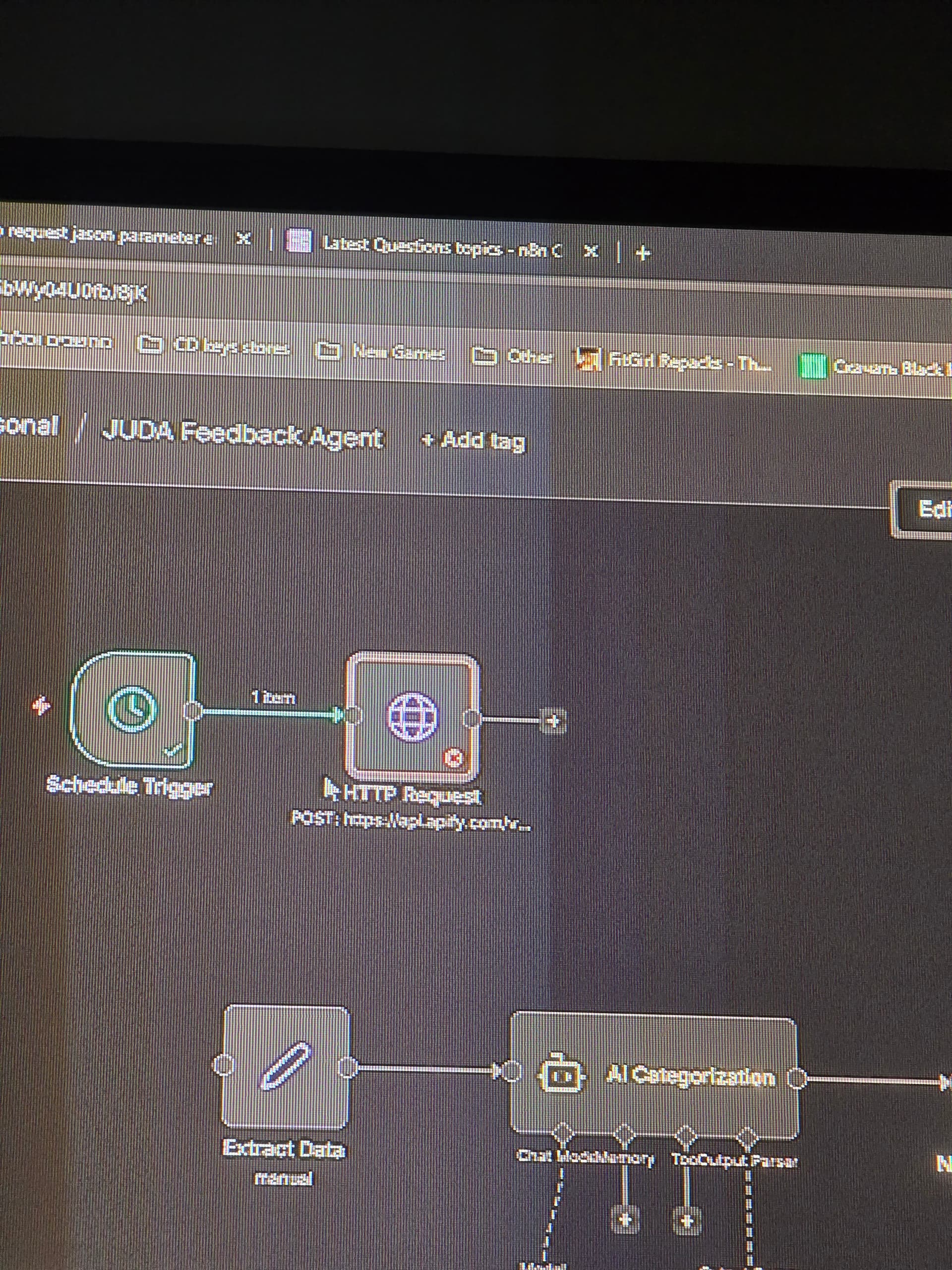
Task: Click plus connector after HTTP Request node
Action: pyautogui.click(x=553, y=721)
